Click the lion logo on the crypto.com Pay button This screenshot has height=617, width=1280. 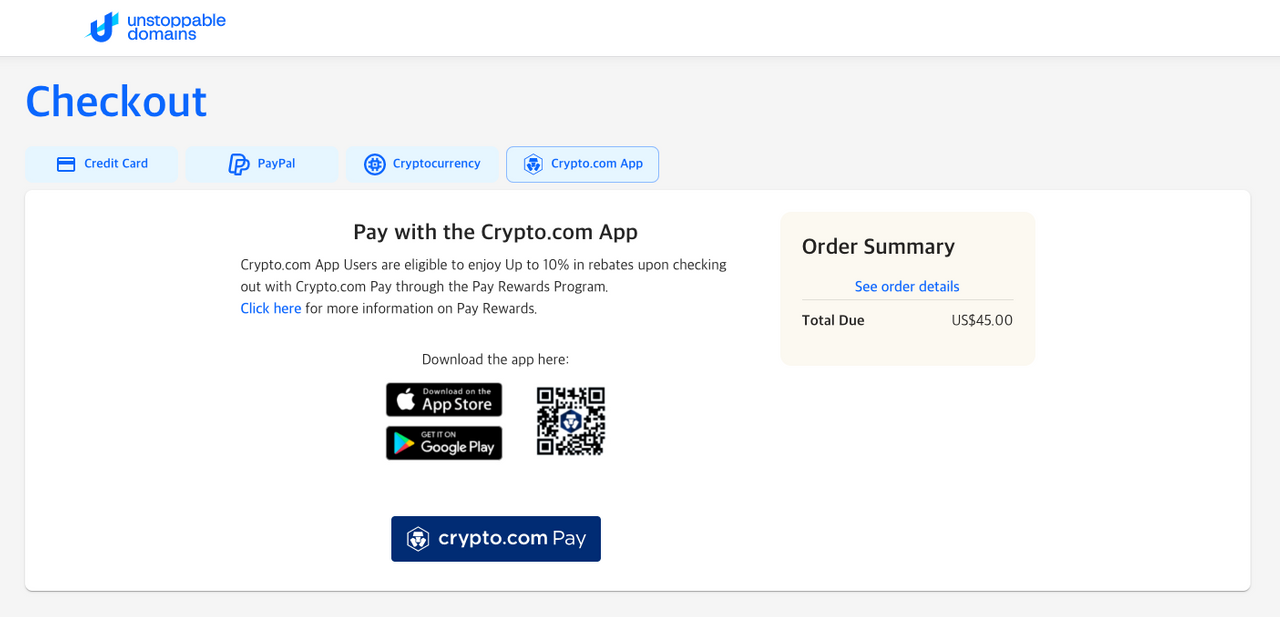418,539
